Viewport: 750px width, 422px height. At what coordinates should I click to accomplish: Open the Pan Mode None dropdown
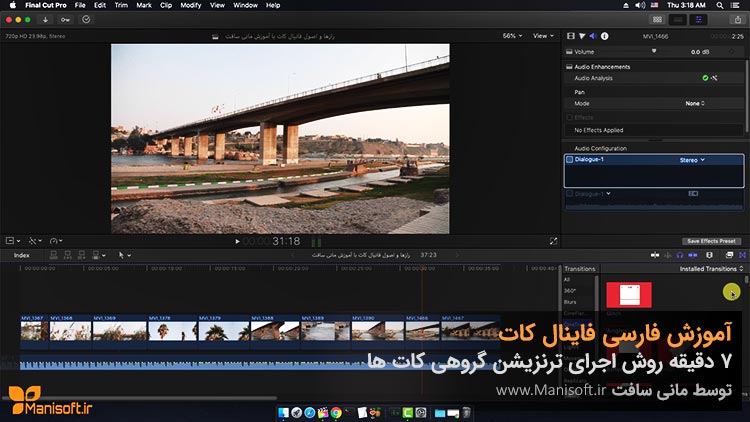(695, 103)
